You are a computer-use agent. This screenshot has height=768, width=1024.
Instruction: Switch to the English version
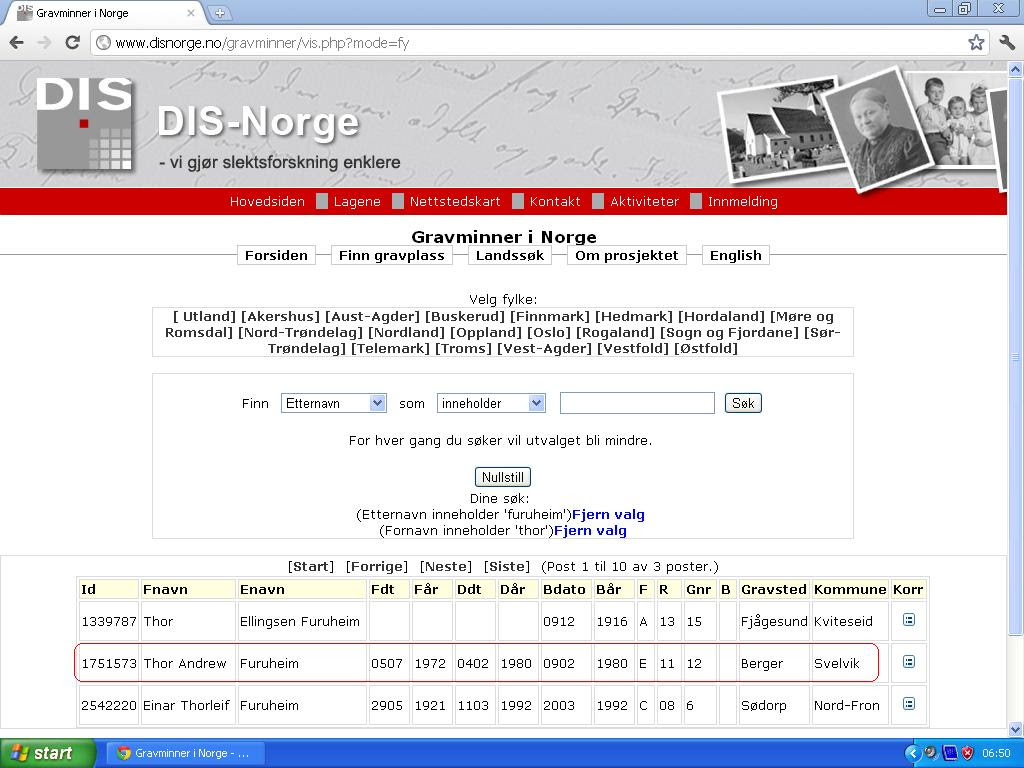[x=735, y=255]
